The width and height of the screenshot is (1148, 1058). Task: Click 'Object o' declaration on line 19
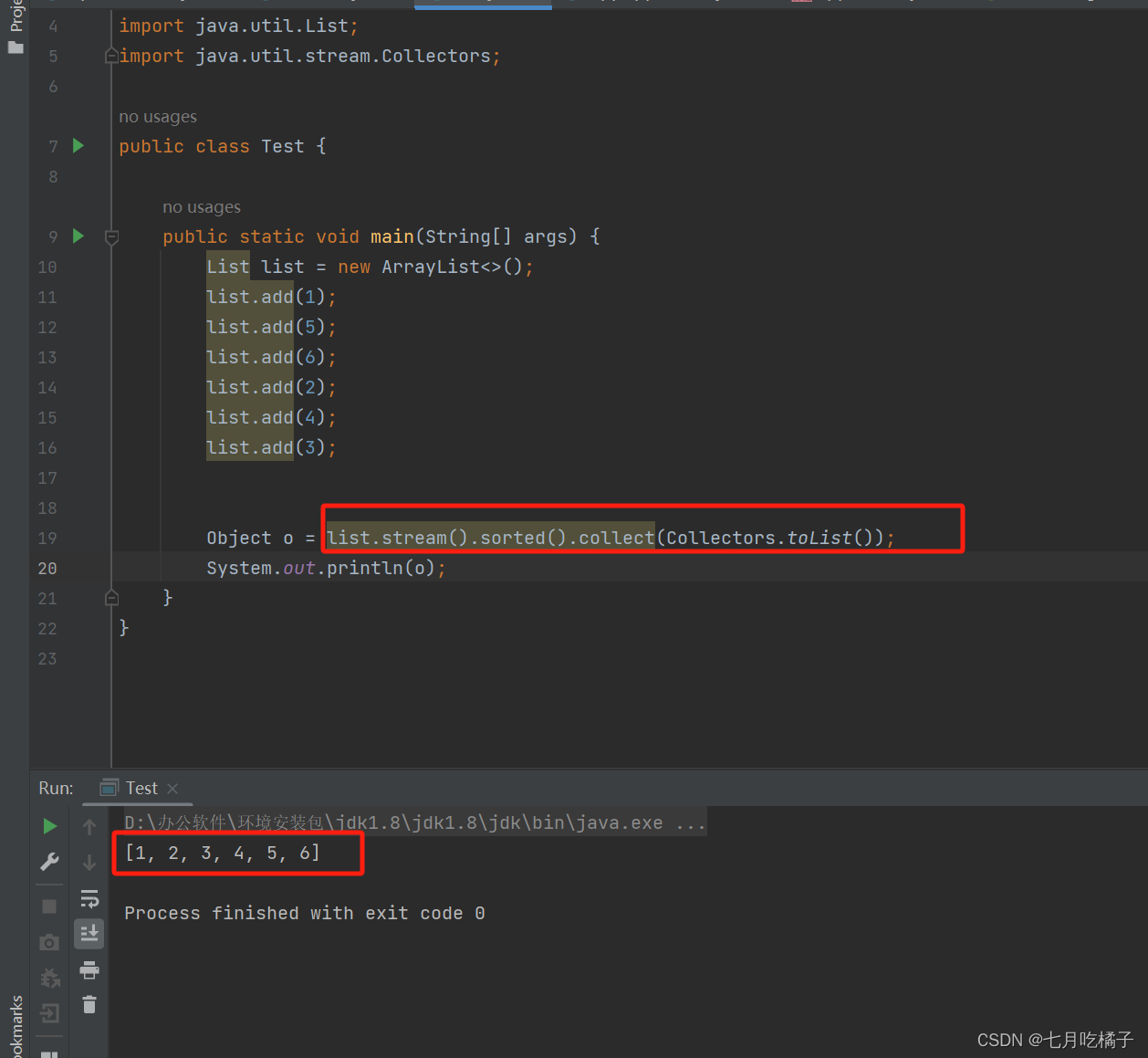(250, 539)
